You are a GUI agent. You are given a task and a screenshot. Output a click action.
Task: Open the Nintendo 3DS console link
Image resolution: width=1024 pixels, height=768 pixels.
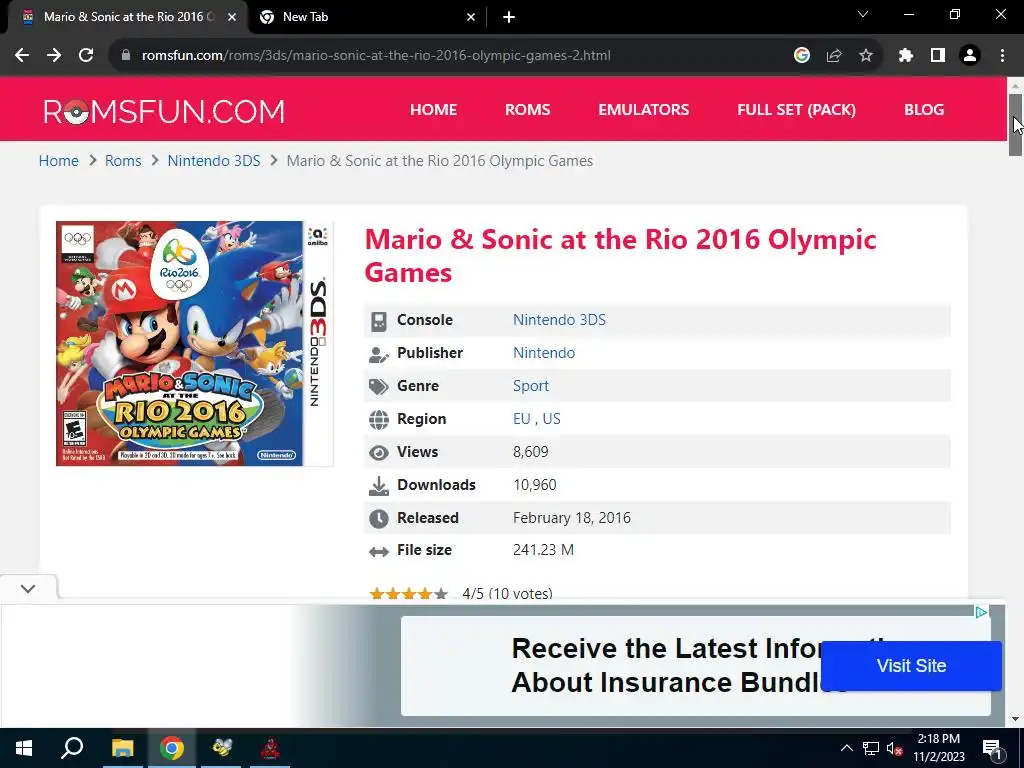559,319
